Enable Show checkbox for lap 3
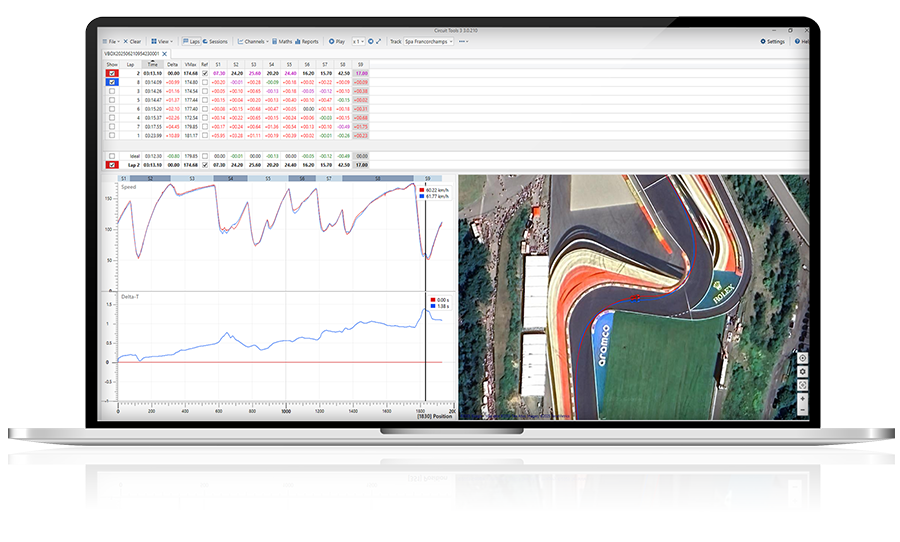Viewport: 900px width, 542px height. tap(112, 91)
